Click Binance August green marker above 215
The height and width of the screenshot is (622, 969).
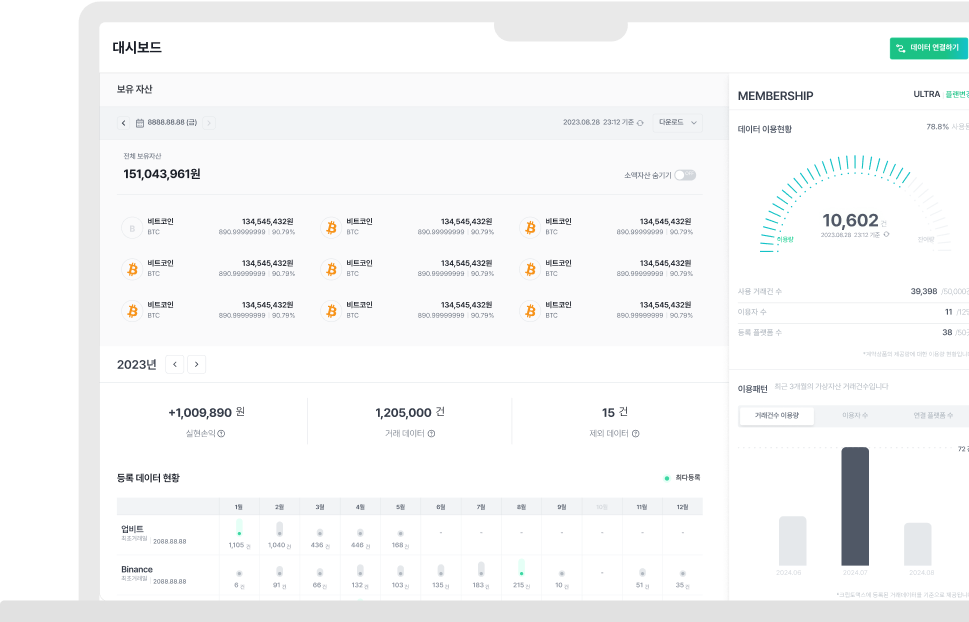pyautogui.click(x=521, y=568)
